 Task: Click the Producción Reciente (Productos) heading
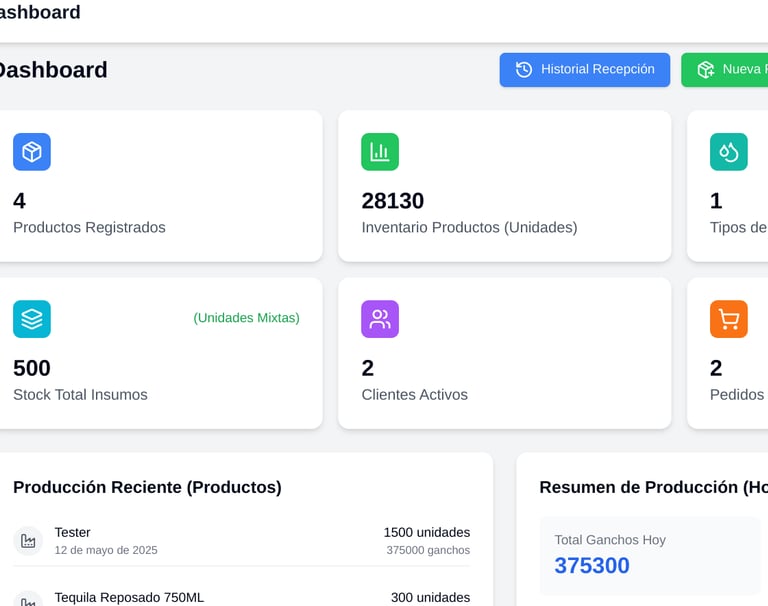click(147, 487)
